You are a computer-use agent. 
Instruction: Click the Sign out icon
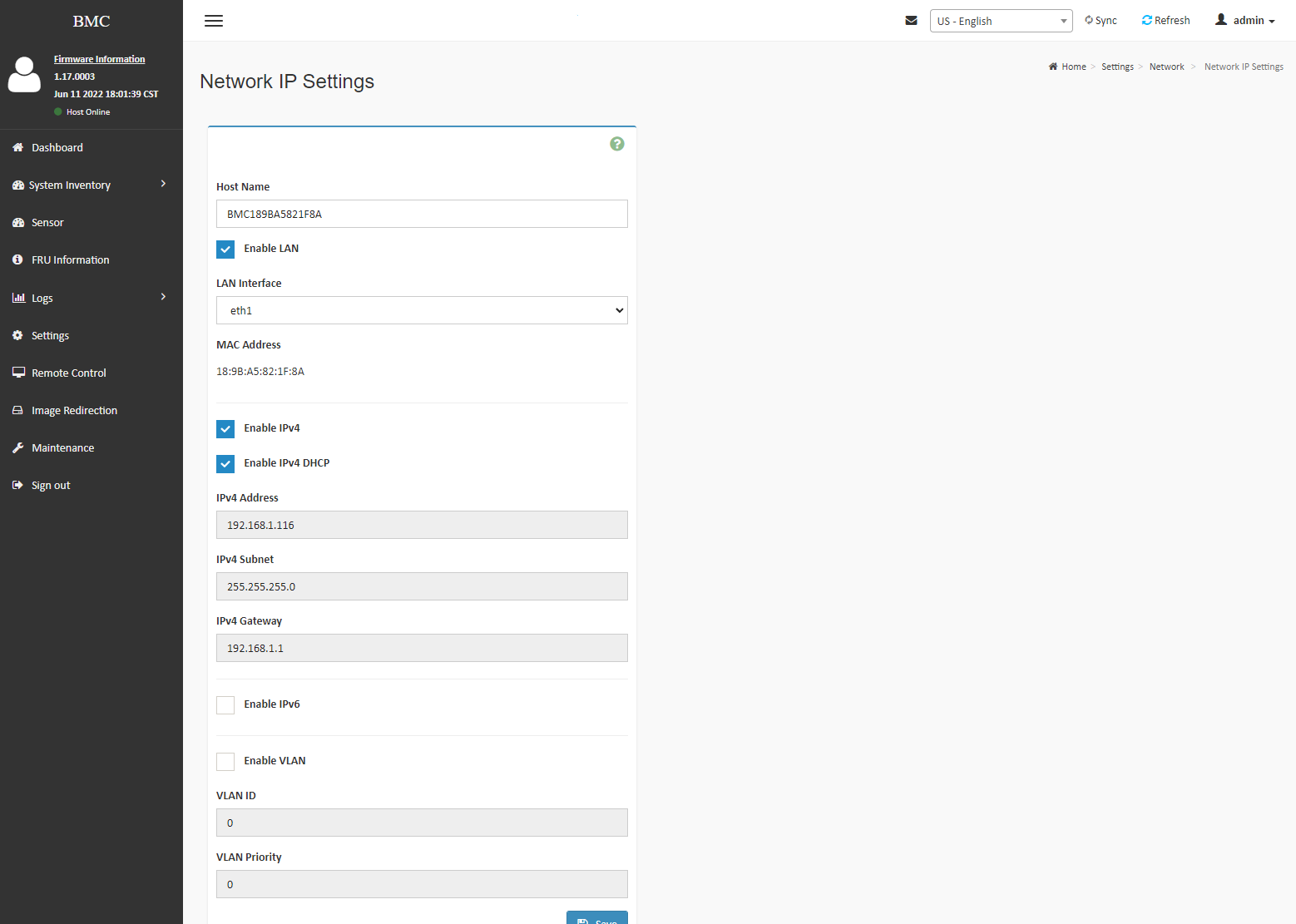[18, 485]
